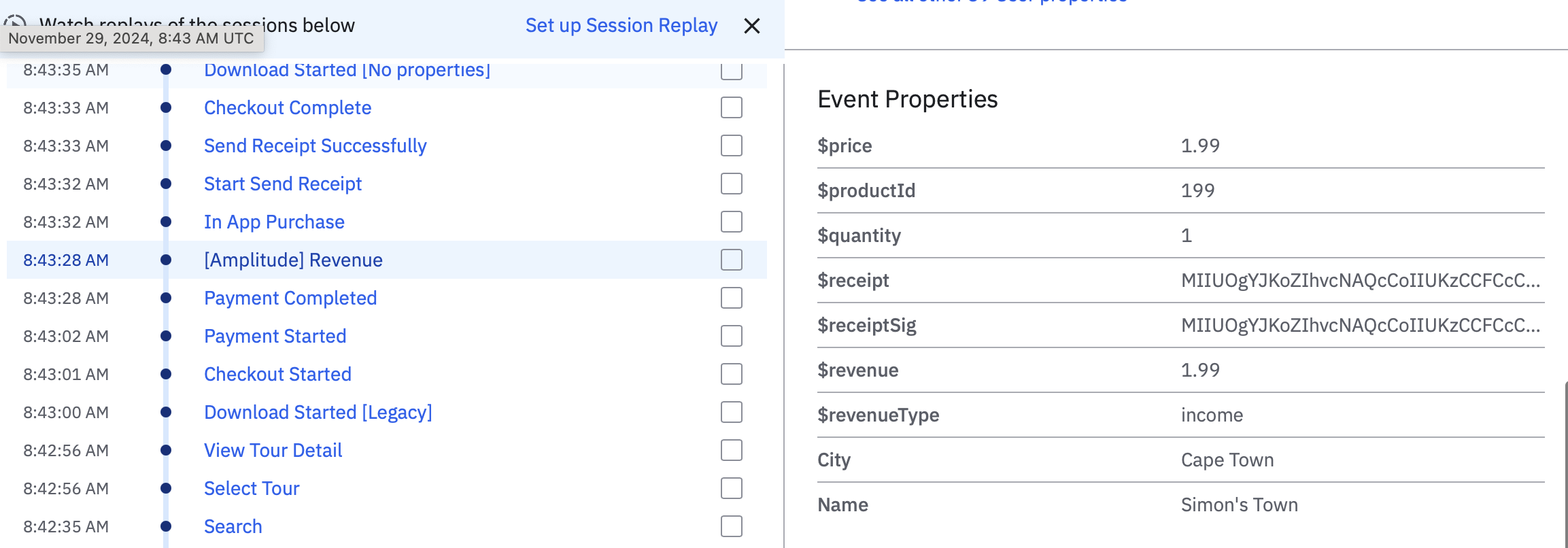The width and height of the screenshot is (1568, 548).
Task: Click the $revenueType income value
Action: click(1212, 415)
